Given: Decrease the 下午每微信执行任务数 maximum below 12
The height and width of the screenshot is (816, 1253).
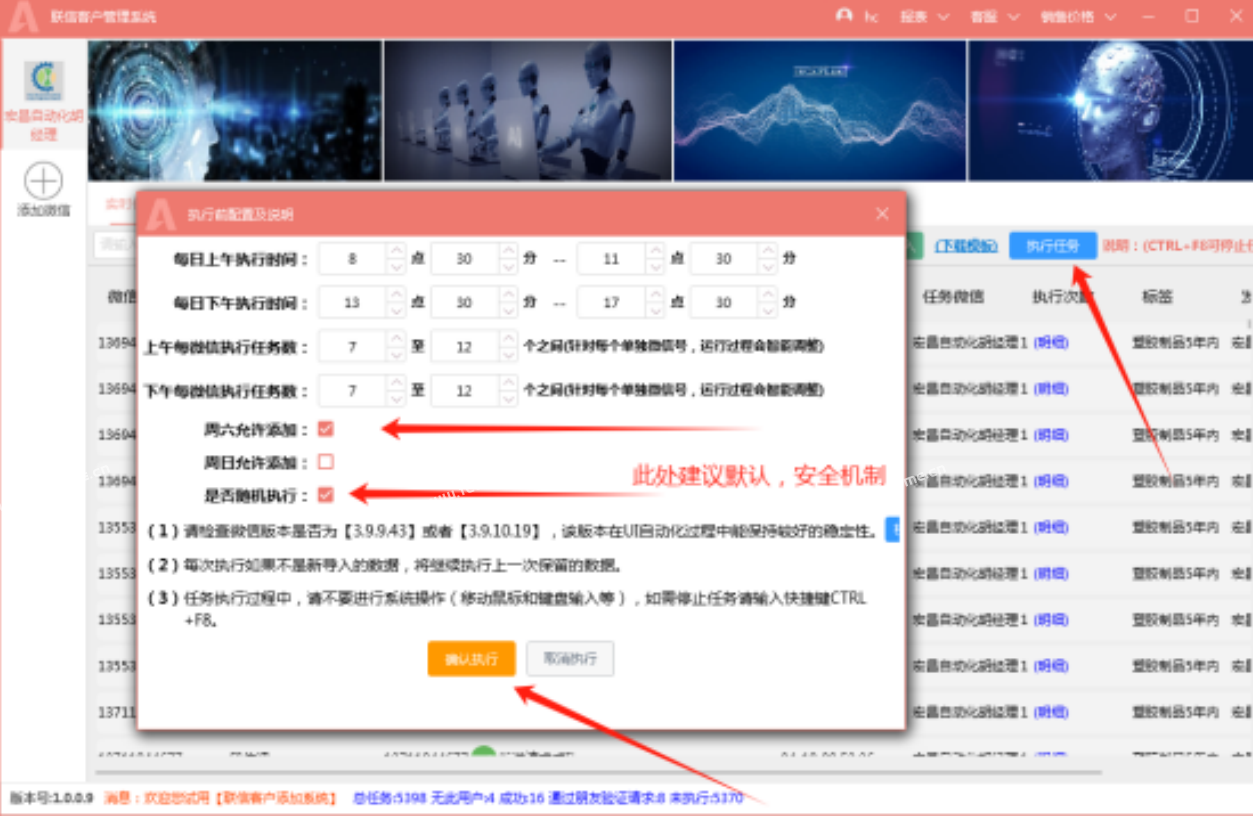Looking at the screenshot, I should click(x=507, y=399).
